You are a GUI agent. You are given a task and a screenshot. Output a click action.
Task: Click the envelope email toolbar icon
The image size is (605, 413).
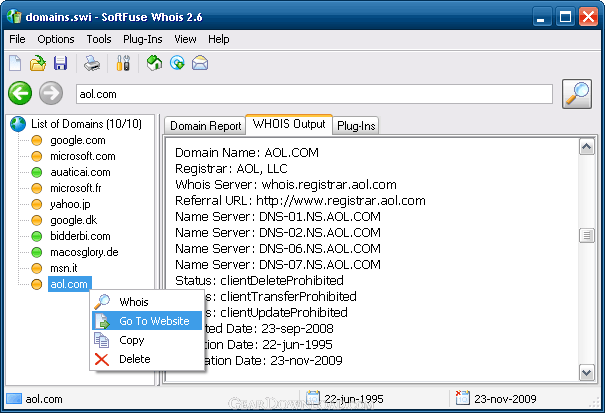200,63
